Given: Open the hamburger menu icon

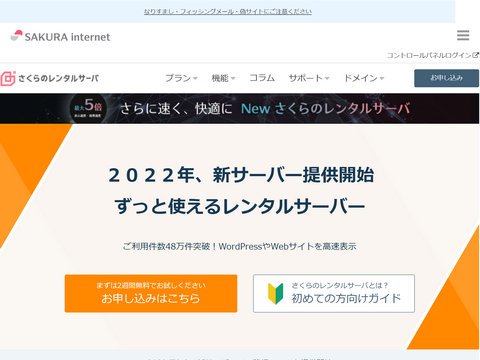Looking at the screenshot, I should tap(463, 35).
